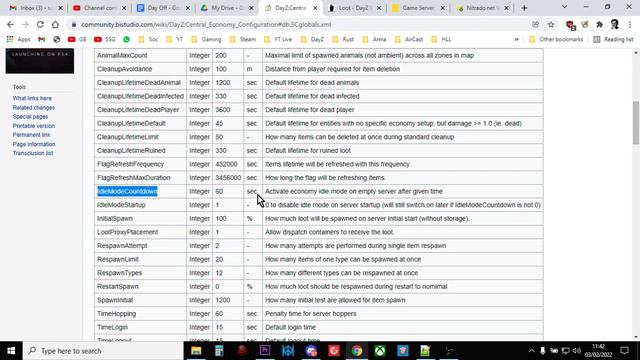640x360 pixels.
Task: Open the Permanent link
Action: pyautogui.click(x=31, y=135)
